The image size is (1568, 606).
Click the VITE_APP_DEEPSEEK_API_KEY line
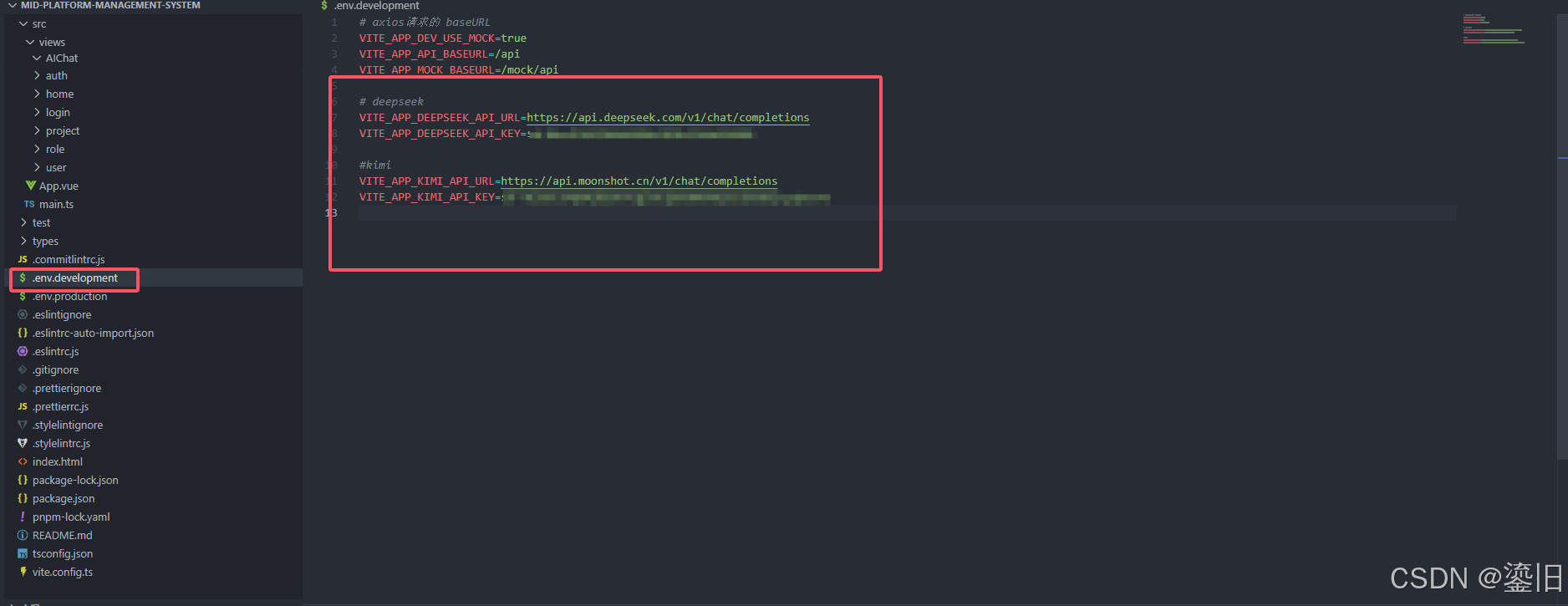[x=558, y=134]
